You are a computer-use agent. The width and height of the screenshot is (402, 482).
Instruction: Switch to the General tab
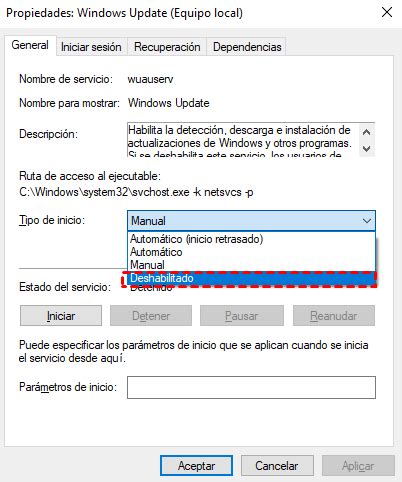pos(30,45)
